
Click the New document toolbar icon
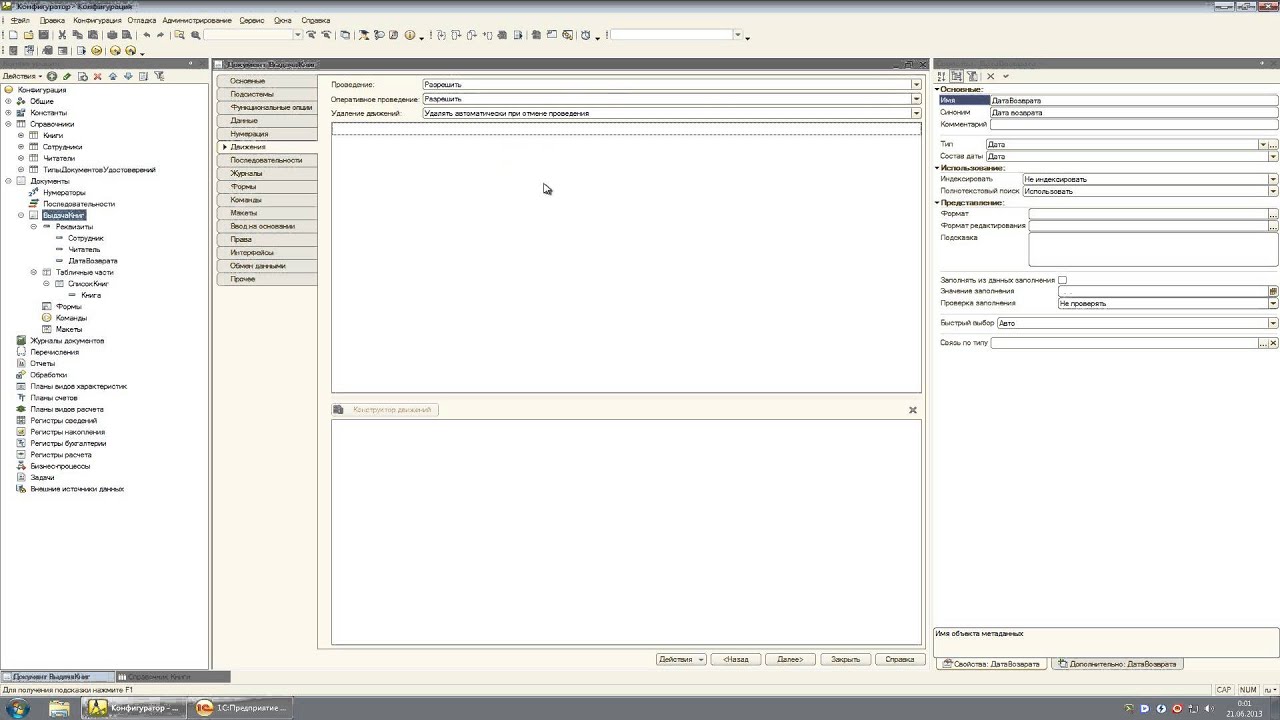point(13,35)
